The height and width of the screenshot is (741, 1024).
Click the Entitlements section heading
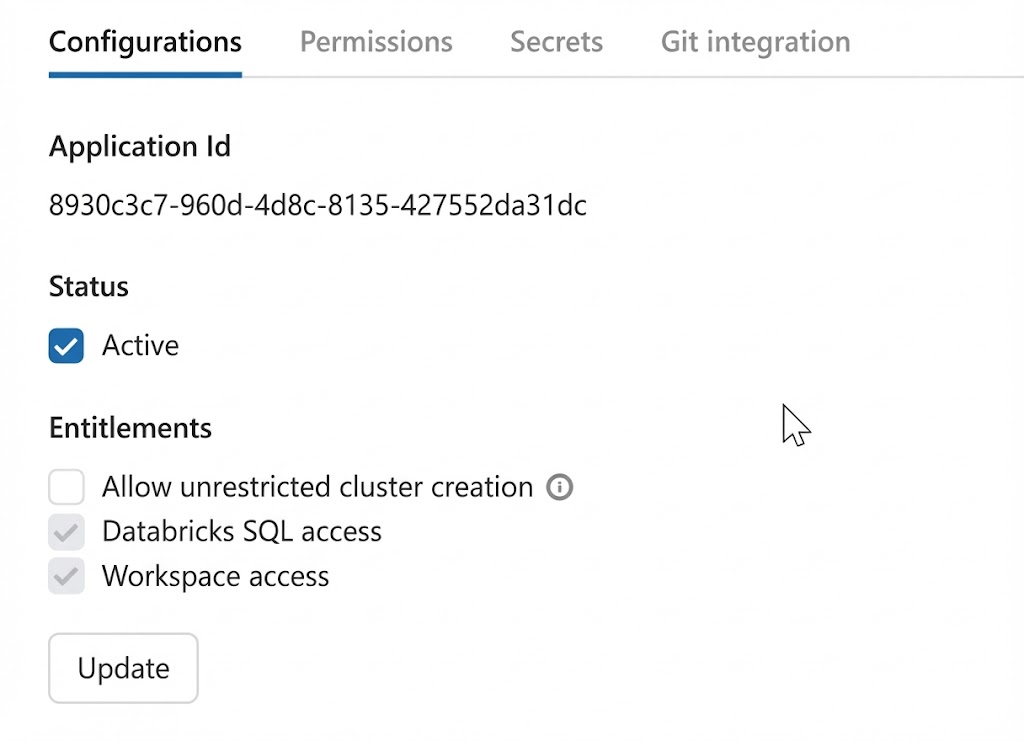(x=130, y=428)
